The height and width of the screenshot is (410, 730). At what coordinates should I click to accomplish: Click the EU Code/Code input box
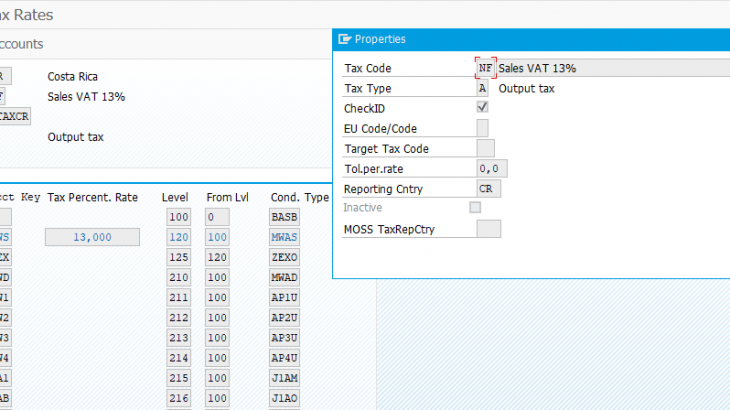pos(483,128)
